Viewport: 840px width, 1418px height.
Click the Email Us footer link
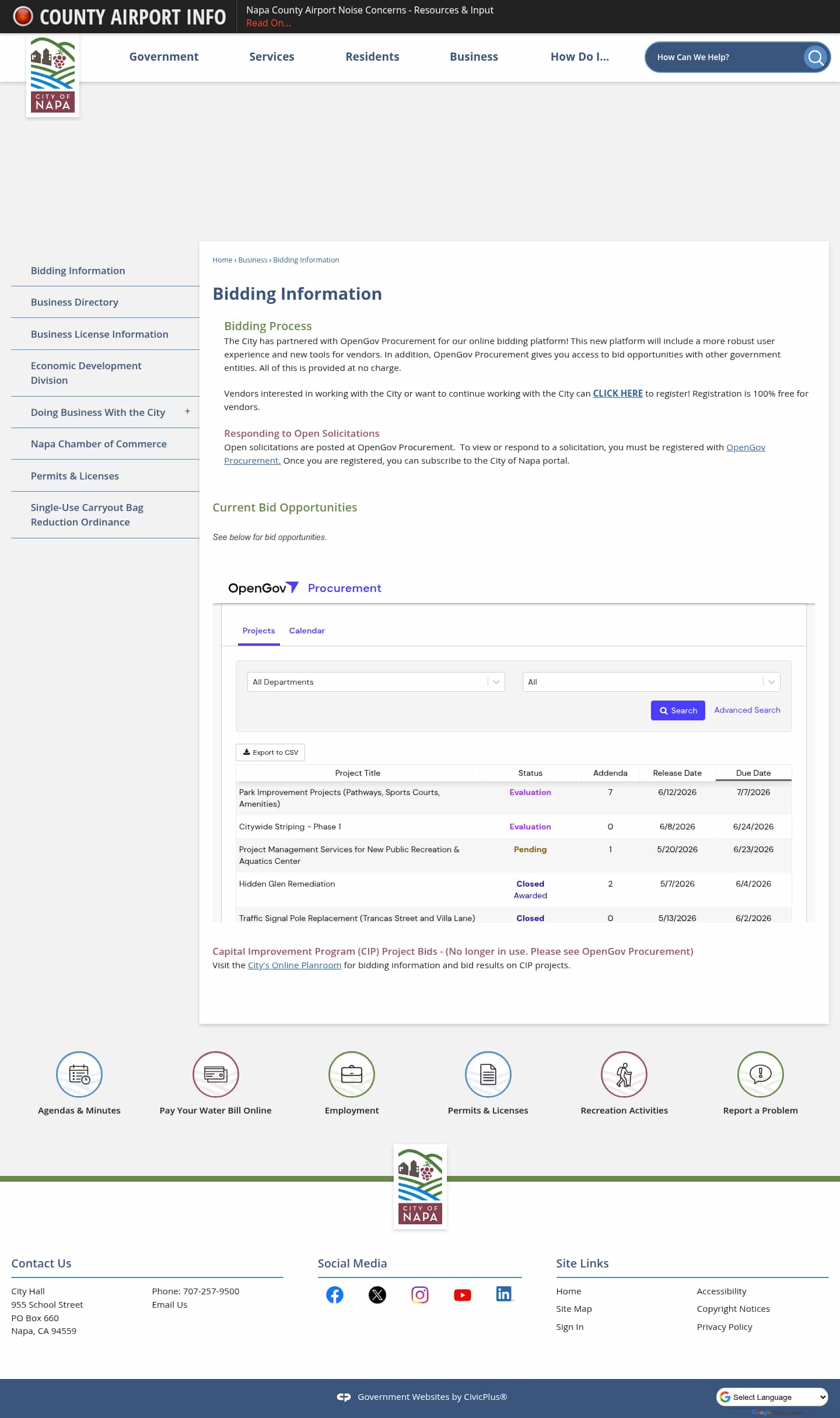coord(170,1305)
